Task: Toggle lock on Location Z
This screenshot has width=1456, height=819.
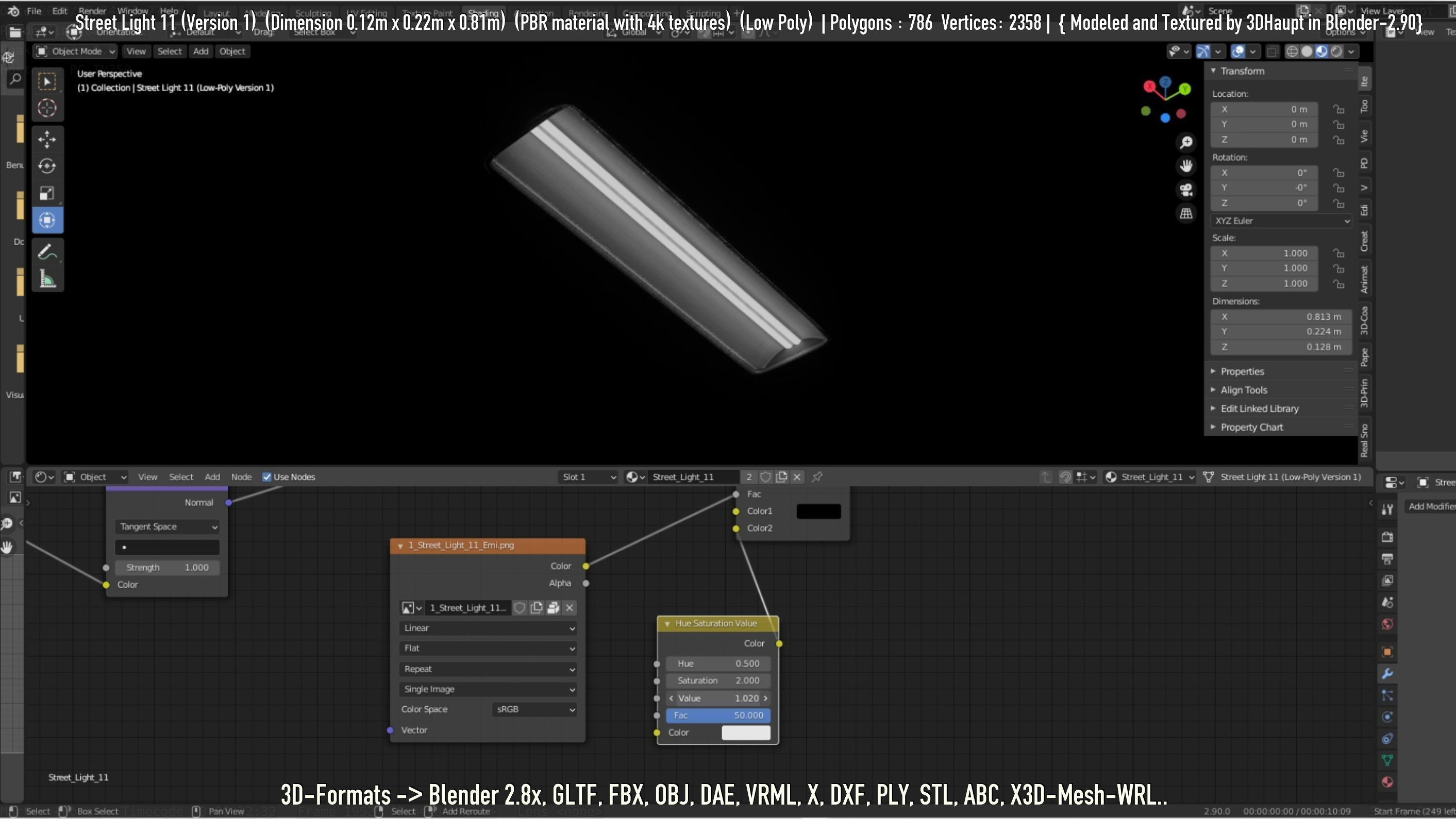Action: [x=1338, y=140]
